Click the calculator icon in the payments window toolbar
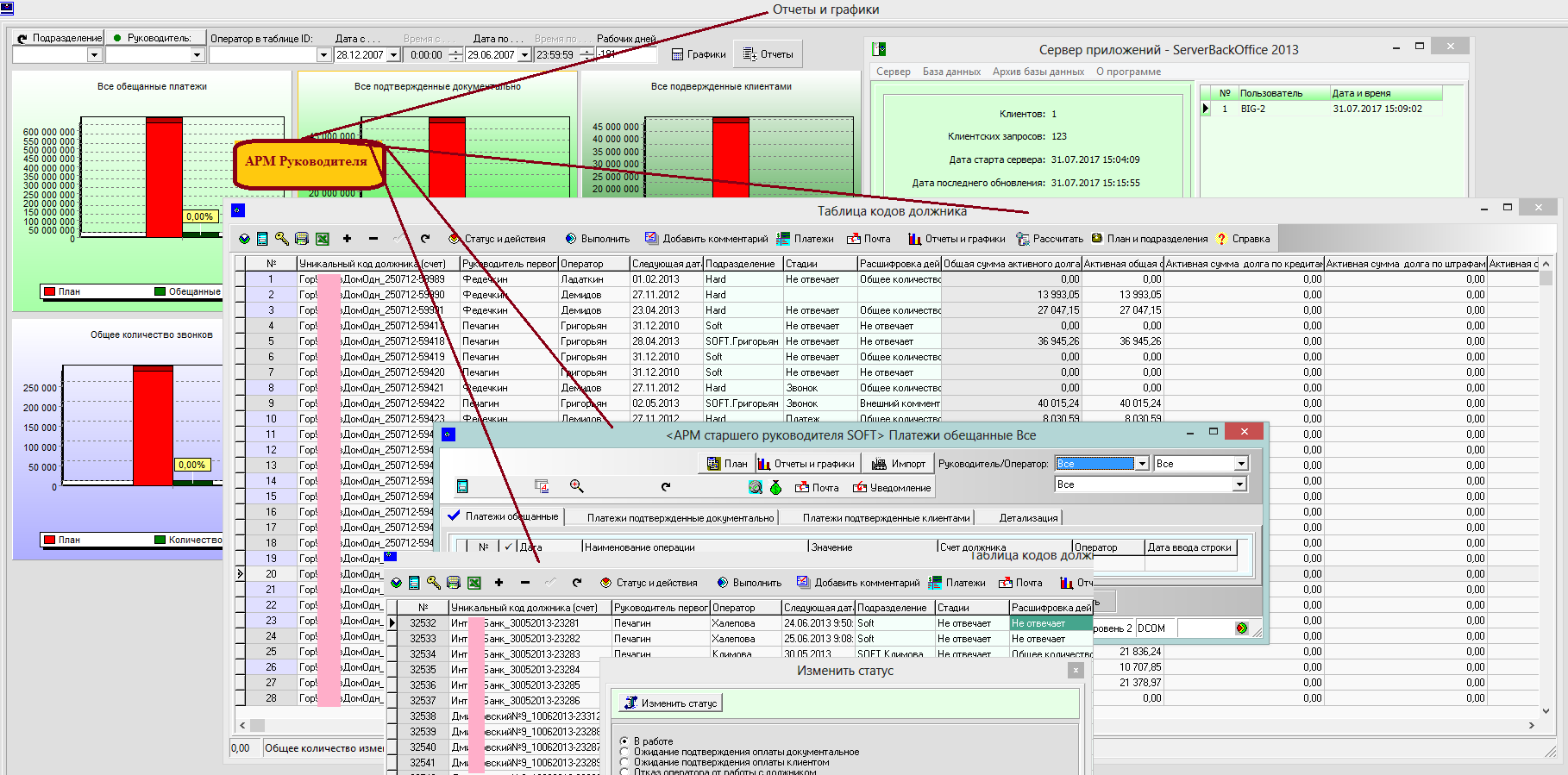The width and height of the screenshot is (1568, 775). (x=462, y=487)
